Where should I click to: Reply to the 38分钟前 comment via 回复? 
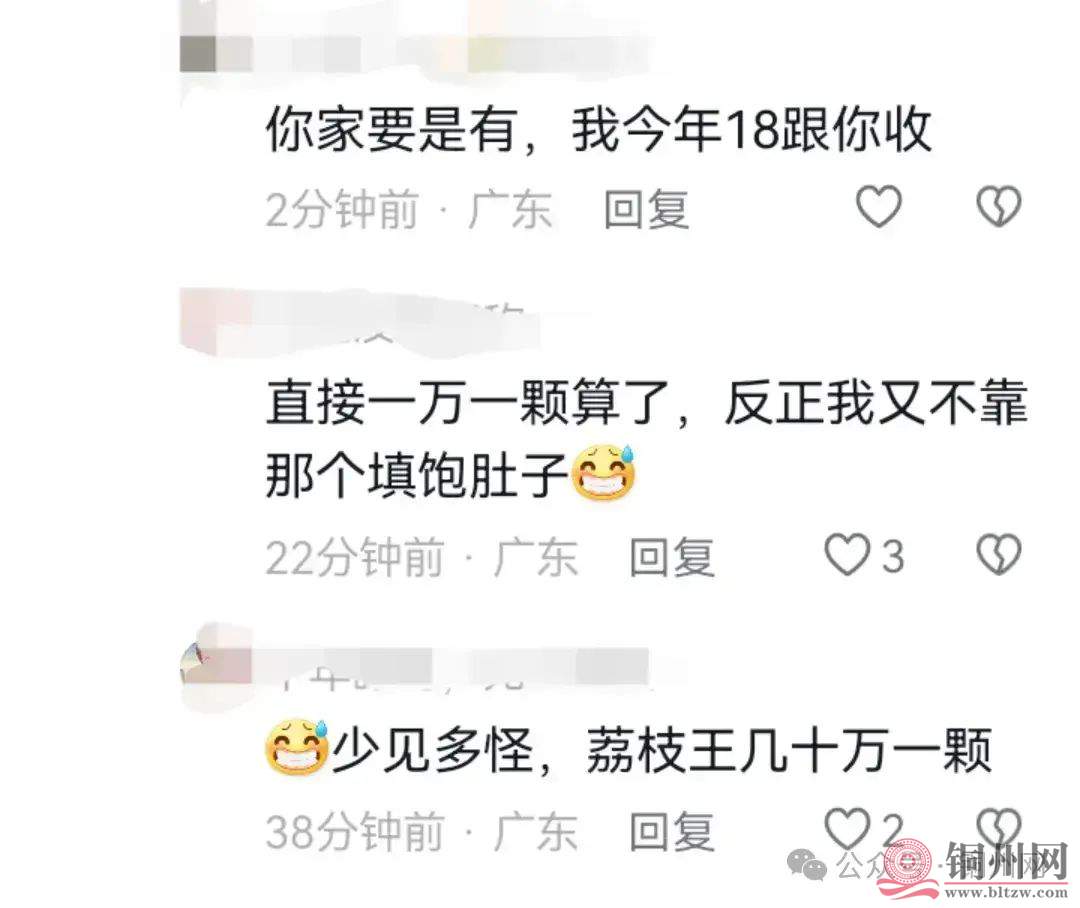click(672, 832)
